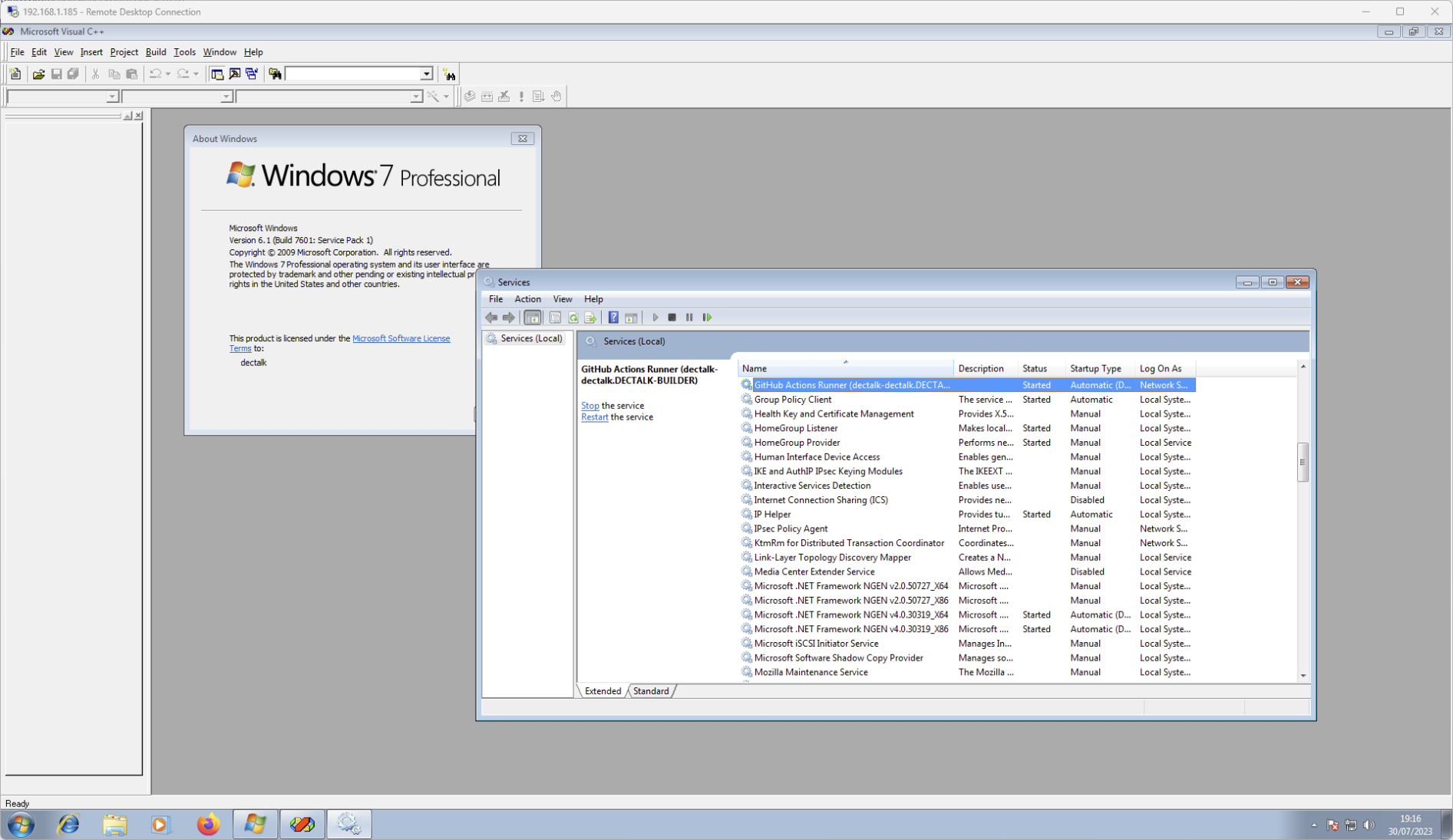
Task: Open the View menu in Services window
Action: [x=563, y=299]
